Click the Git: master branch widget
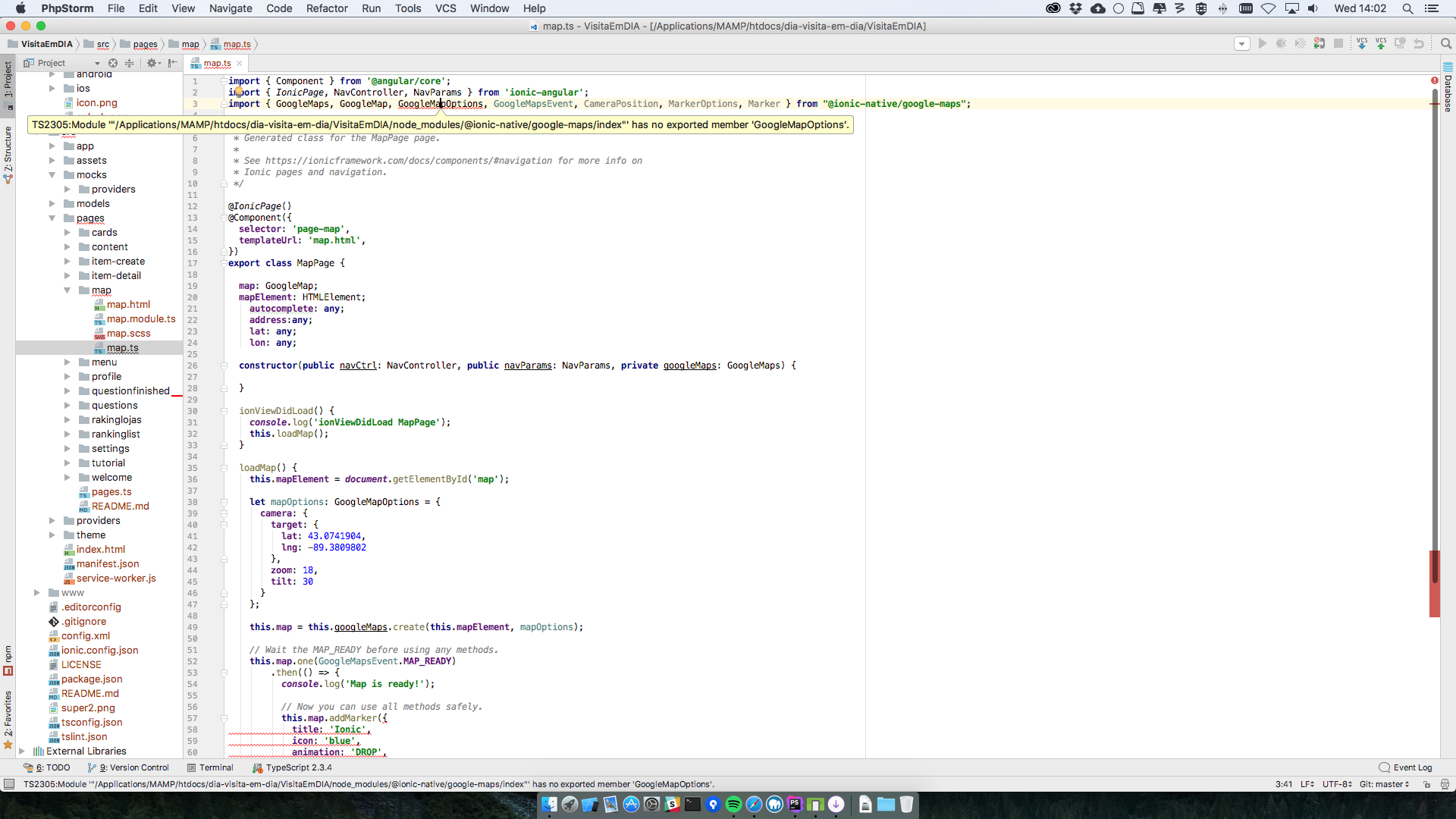 1384,784
